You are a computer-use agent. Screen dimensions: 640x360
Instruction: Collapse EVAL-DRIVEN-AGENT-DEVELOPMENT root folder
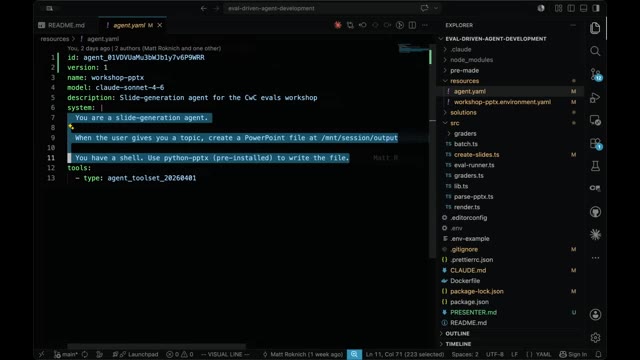[496, 39]
